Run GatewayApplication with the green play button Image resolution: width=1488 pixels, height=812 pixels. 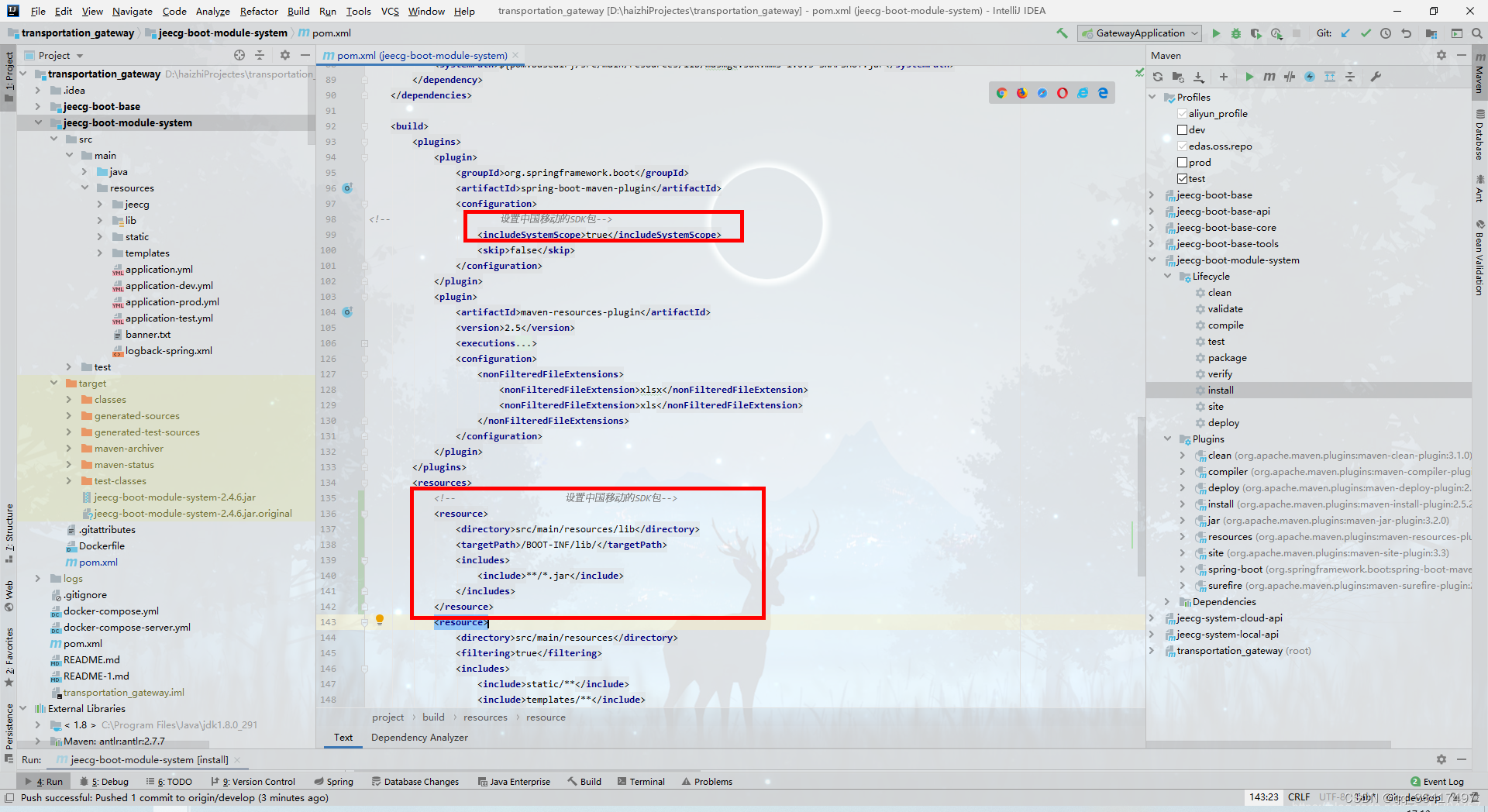pyautogui.click(x=1216, y=33)
